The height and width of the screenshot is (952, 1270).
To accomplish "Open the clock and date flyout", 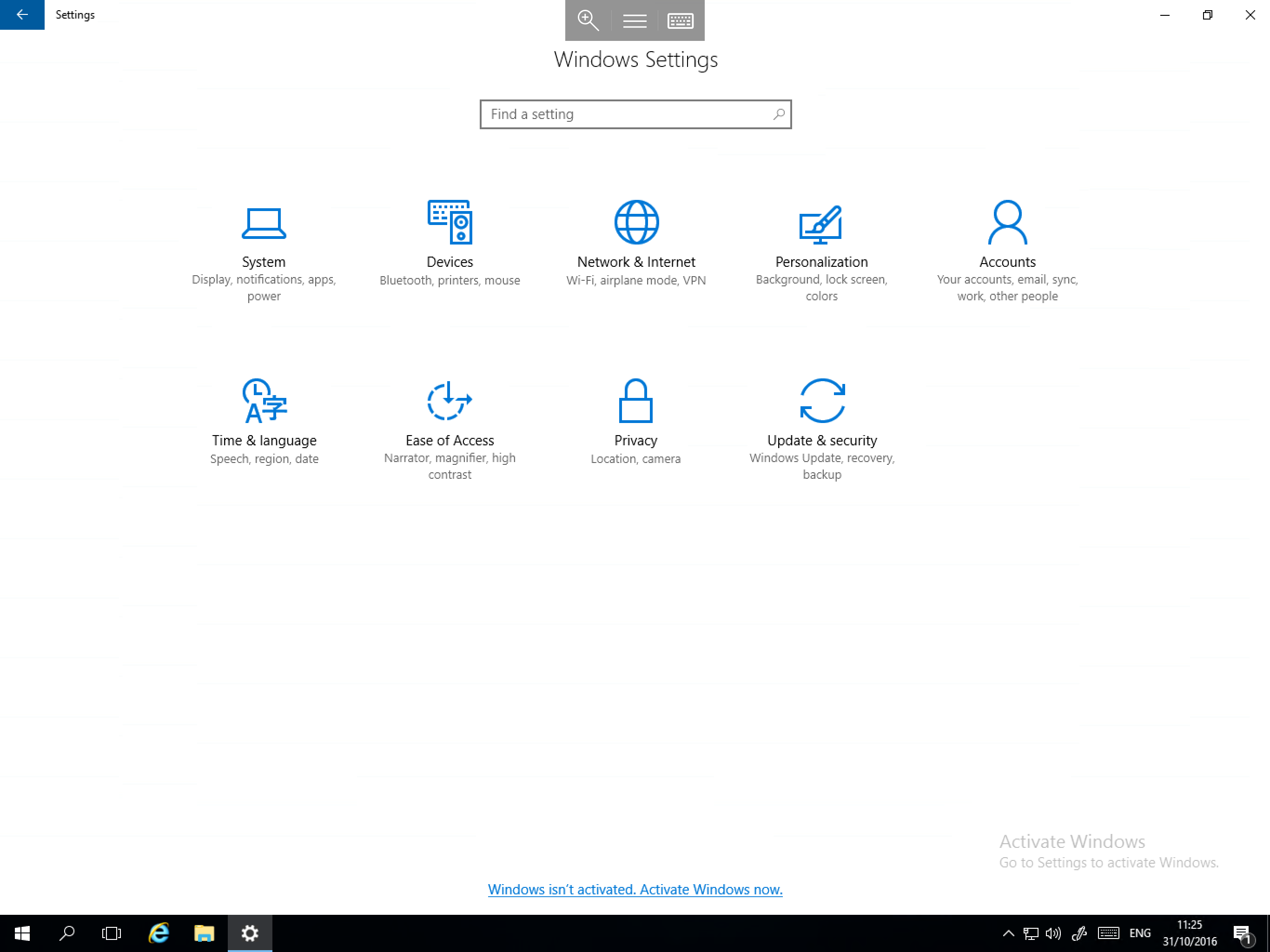I will coord(1190,933).
